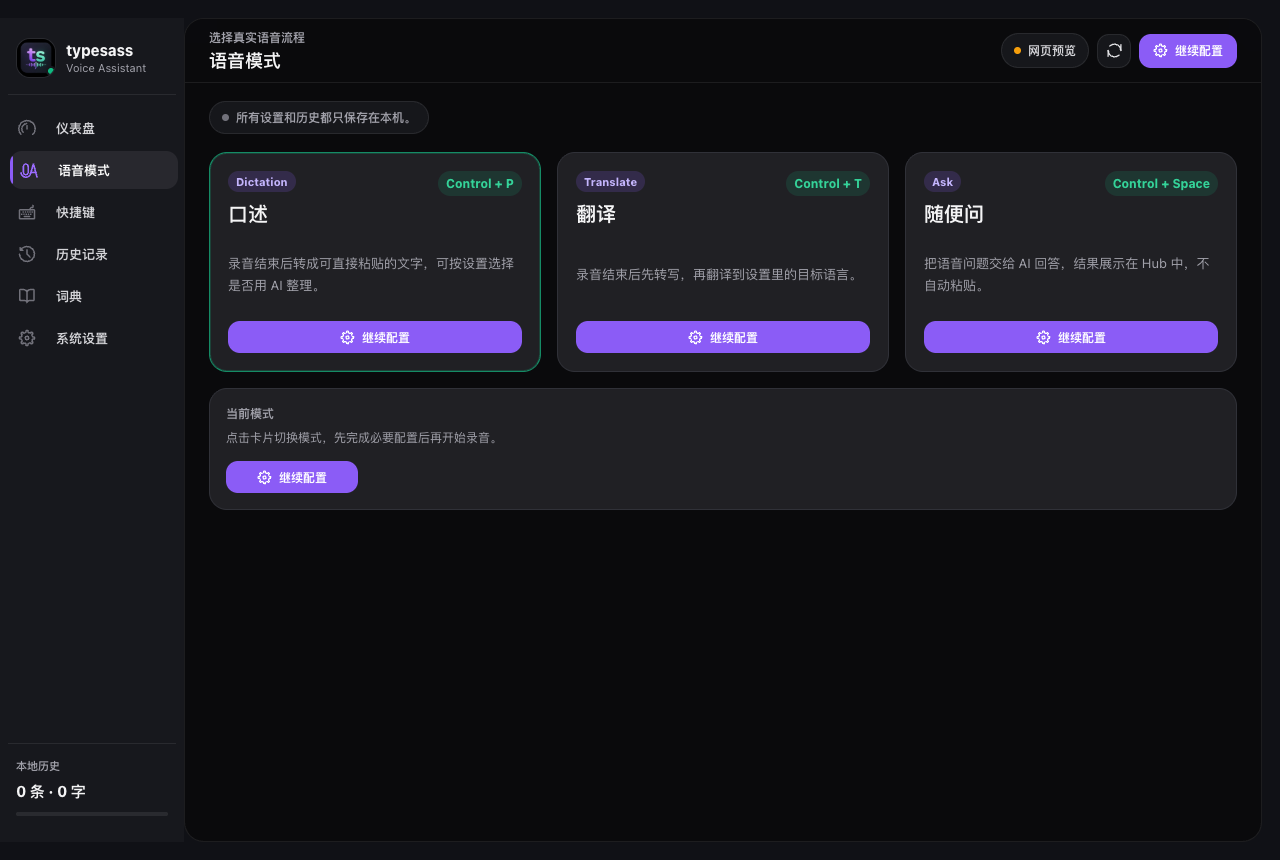
Task: Click the voice mode microphone icon in sidebar
Action: pos(30,171)
